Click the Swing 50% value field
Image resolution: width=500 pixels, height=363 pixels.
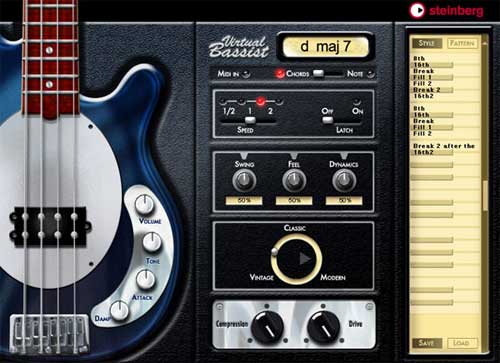click(244, 200)
